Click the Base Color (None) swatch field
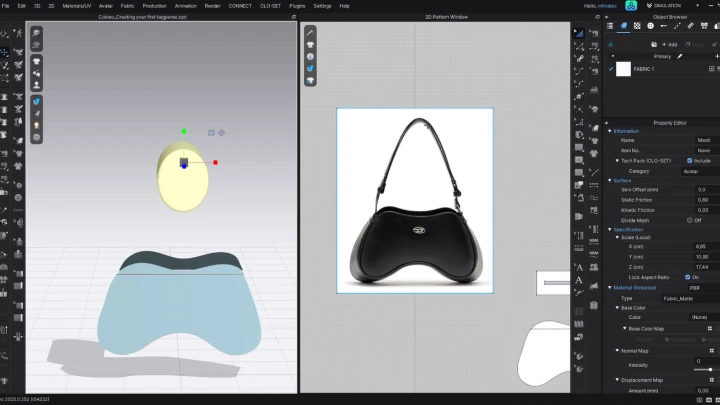 (704, 317)
